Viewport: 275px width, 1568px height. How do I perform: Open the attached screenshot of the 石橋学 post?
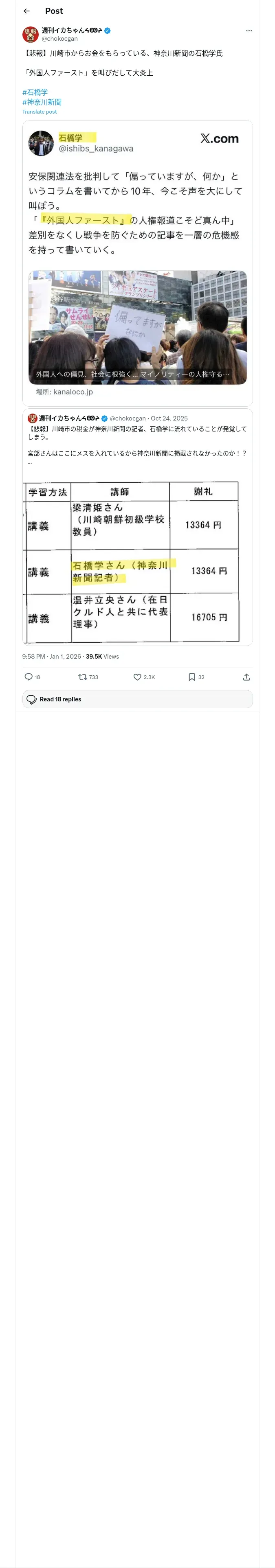click(x=137, y=262)
